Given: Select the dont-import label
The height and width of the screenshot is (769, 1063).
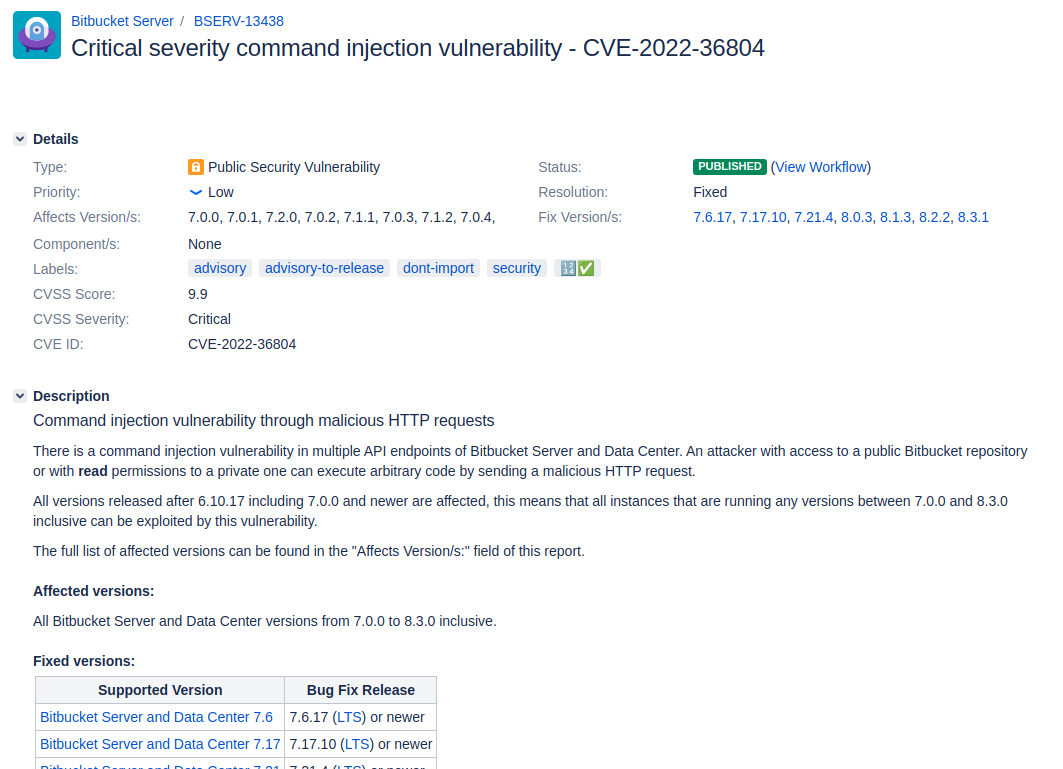Looking at the screenshot, I should (x=438, y=268).
